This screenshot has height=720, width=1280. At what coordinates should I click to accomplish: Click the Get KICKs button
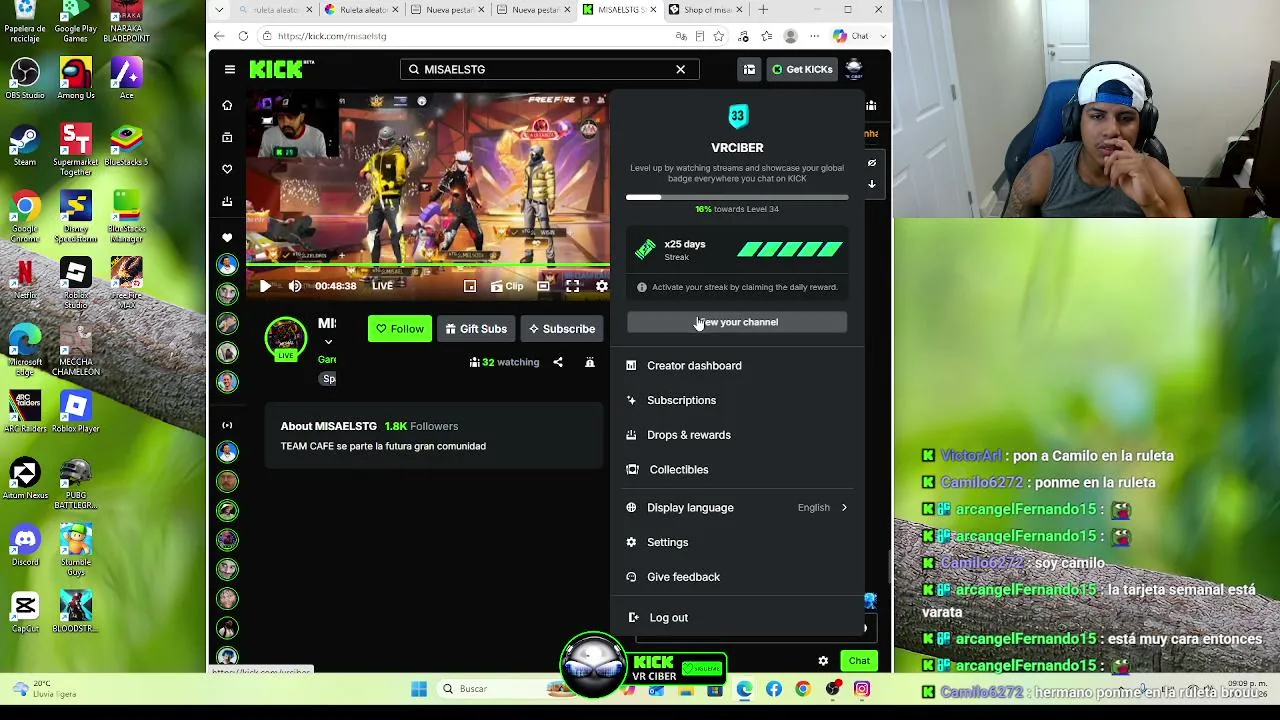[x=801, y=69]
